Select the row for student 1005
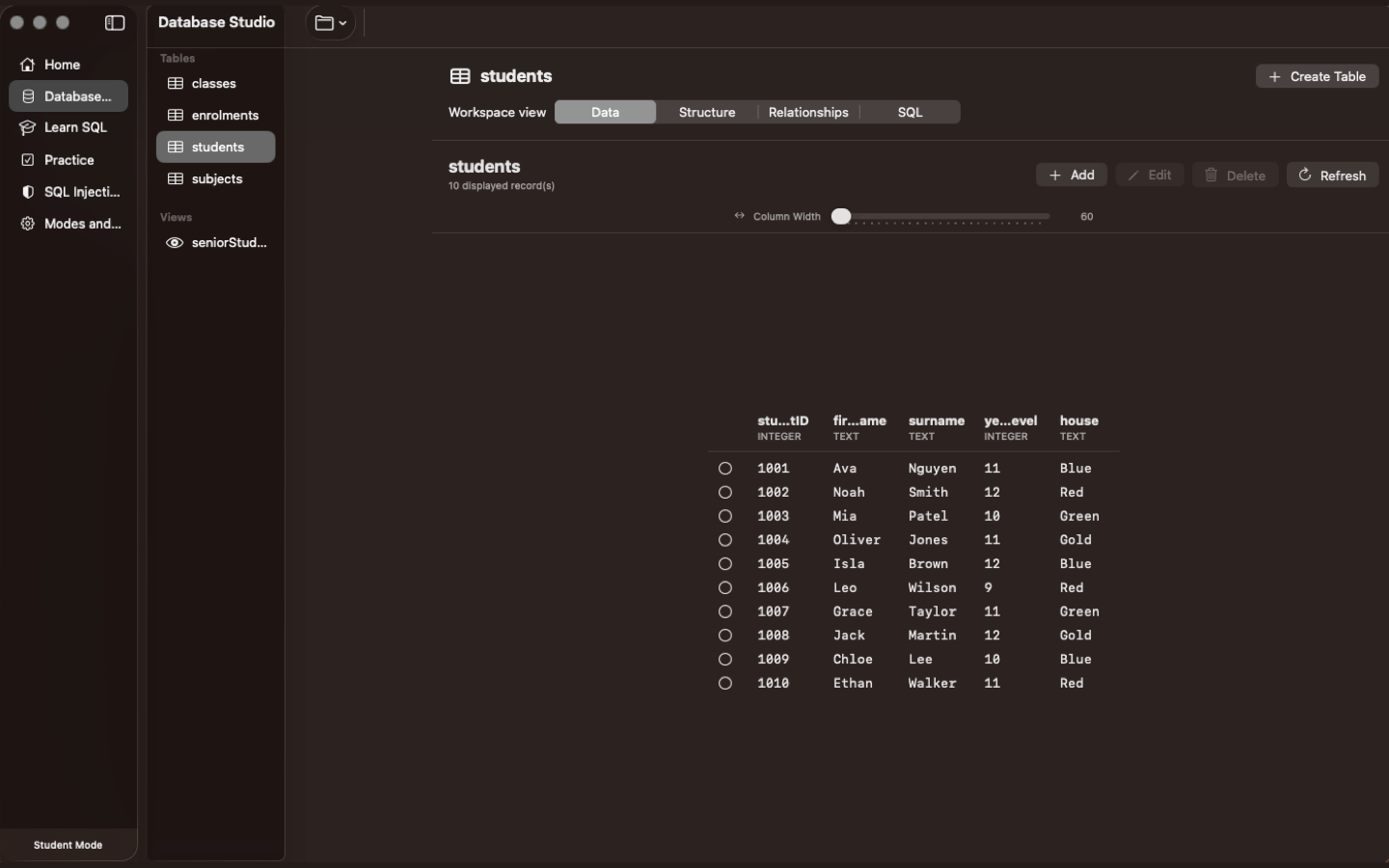Viewport: 1389px width, 868px height. point(725,564)
